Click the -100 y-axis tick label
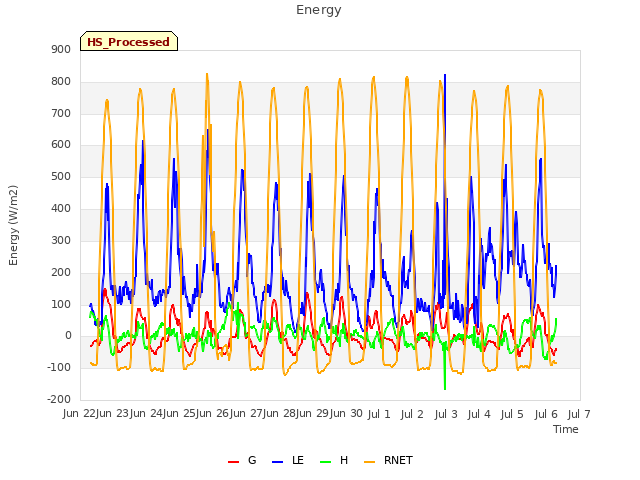 coord(59,367)
